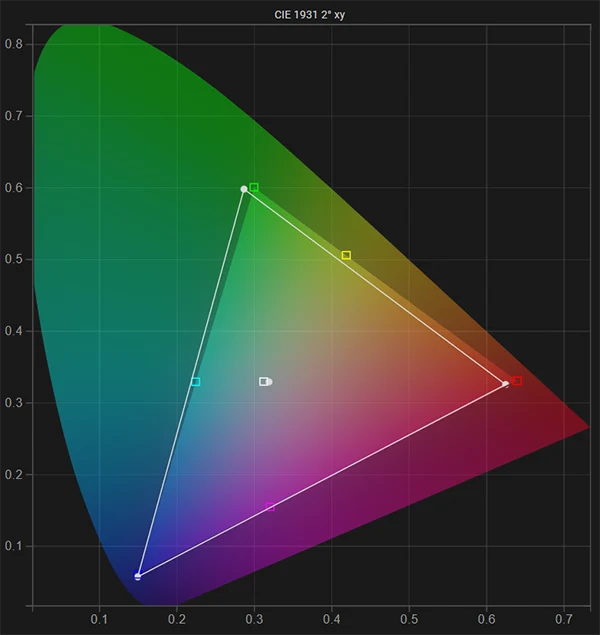
Task: Click the magenta secondary target square marker
Action: click(270, 507)
